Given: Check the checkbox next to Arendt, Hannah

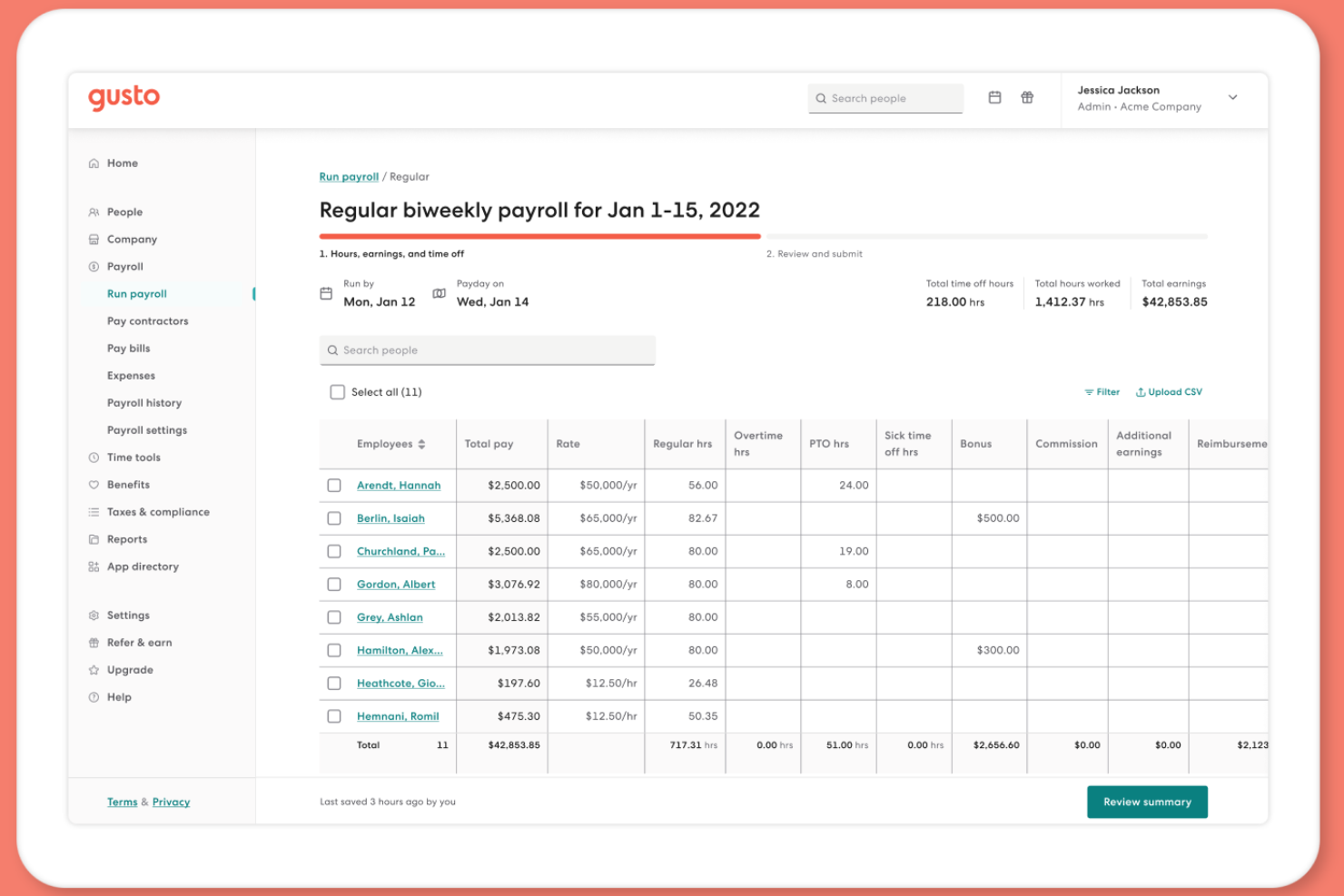Looking at the screenshot, I should 334,485.
